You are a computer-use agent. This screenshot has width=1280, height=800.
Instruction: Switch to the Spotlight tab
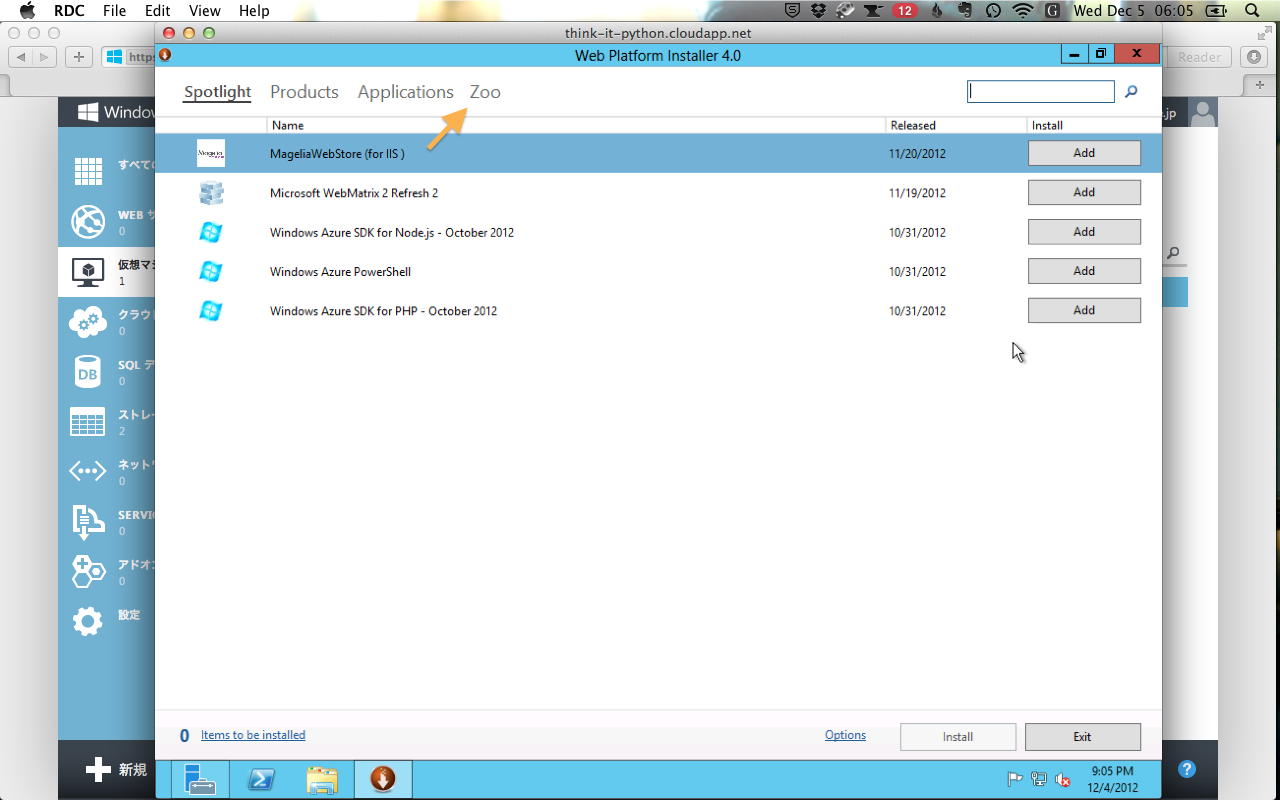tap(217, 92)
